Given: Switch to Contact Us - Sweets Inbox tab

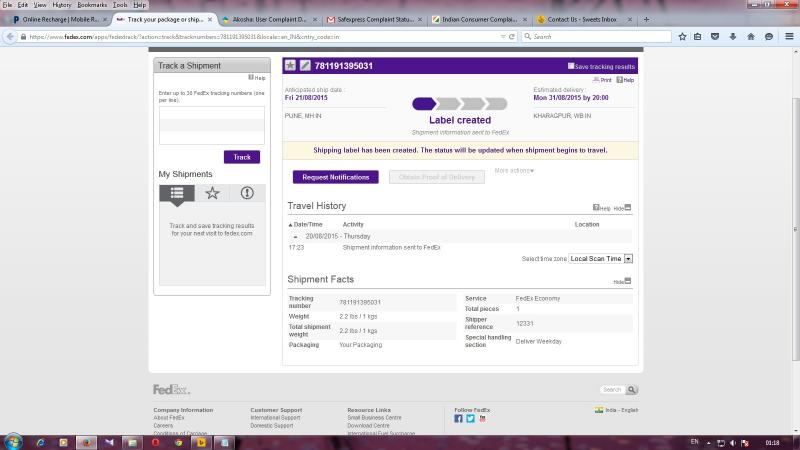Looking at the screenshot, I should tap(585, 19).
